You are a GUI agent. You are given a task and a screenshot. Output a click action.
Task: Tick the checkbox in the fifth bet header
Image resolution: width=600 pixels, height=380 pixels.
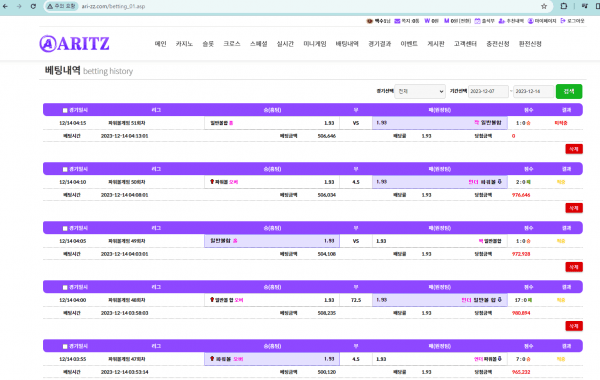click(x=65, y=346)
